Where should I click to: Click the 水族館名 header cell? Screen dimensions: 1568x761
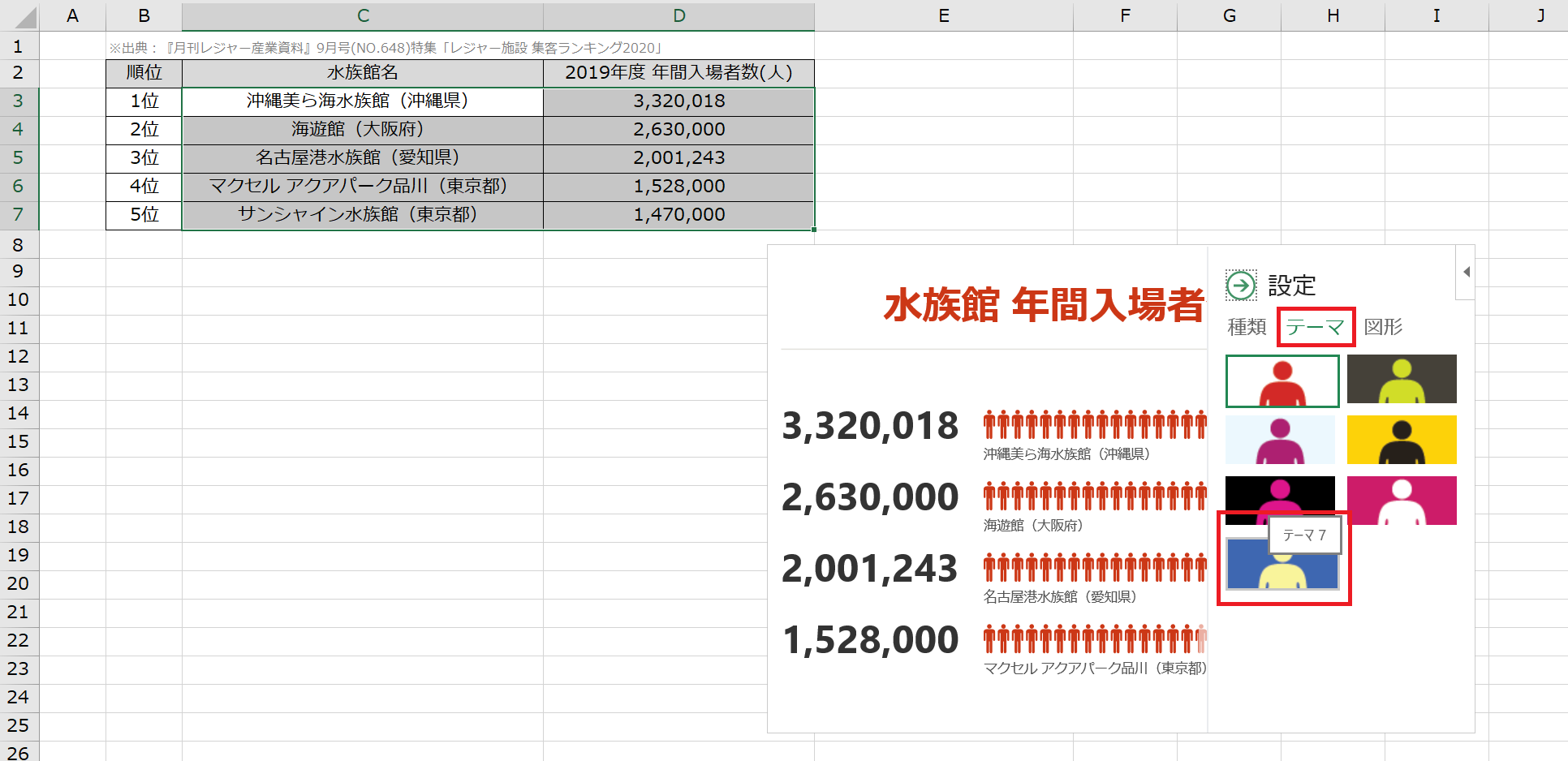[x=363, y=73]
